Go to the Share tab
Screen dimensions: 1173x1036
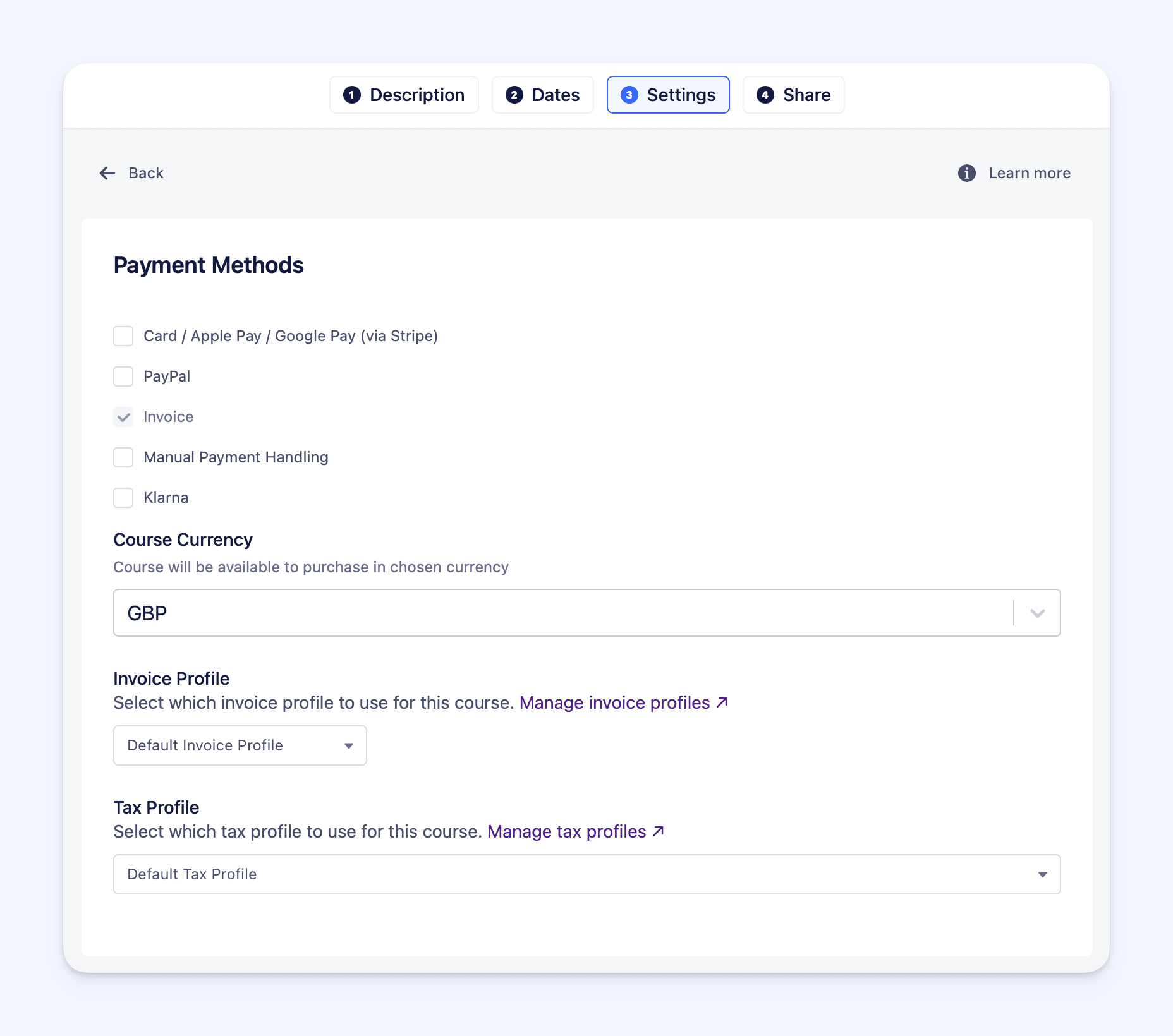(793, 95)
